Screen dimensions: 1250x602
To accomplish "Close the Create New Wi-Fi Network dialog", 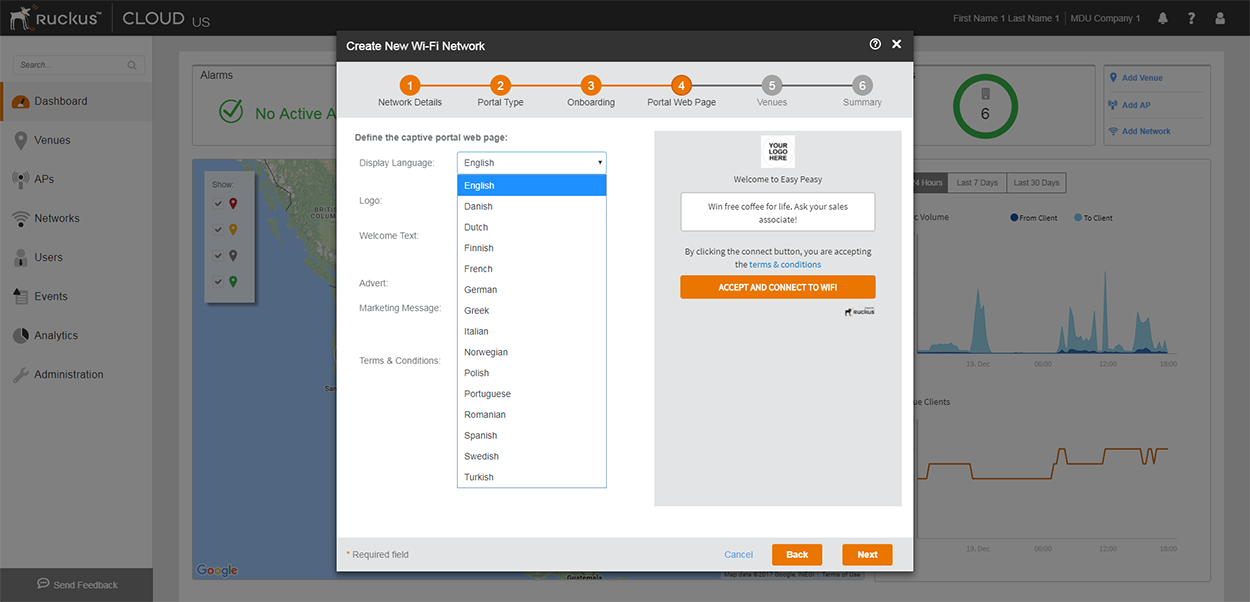I will (896, 45).
